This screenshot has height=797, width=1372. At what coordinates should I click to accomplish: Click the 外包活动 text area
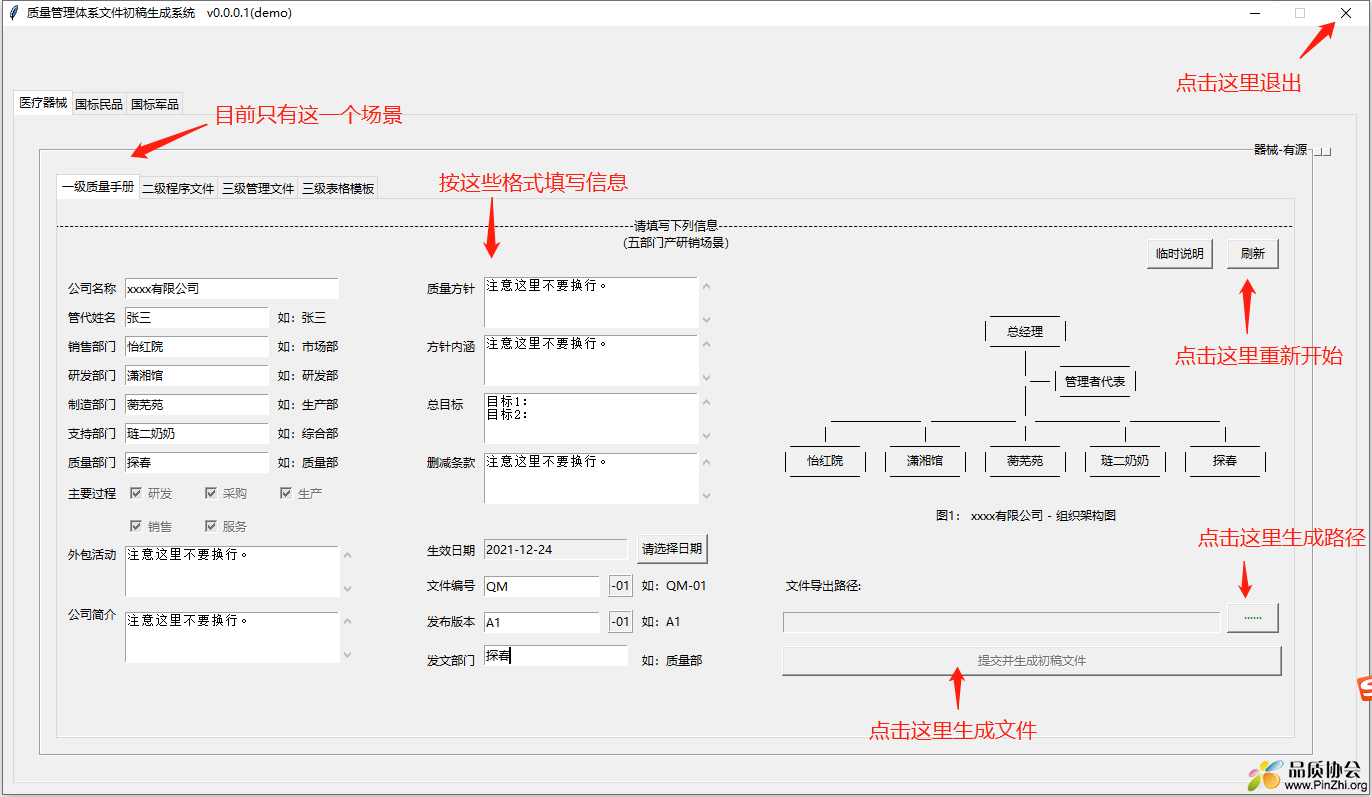pyautogui.click(x=232, y=571)
